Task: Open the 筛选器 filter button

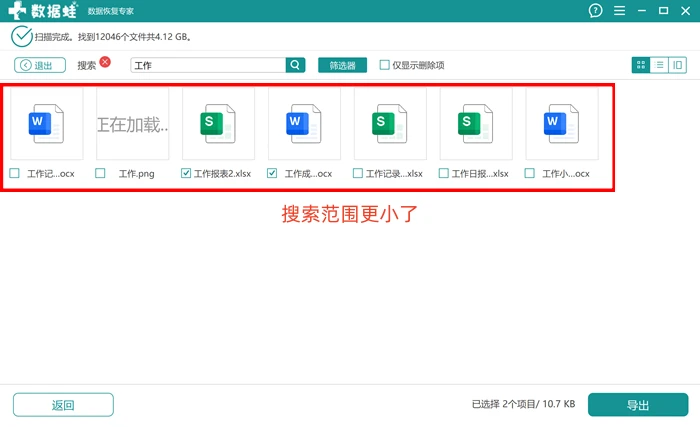Action: pos(342,65)
